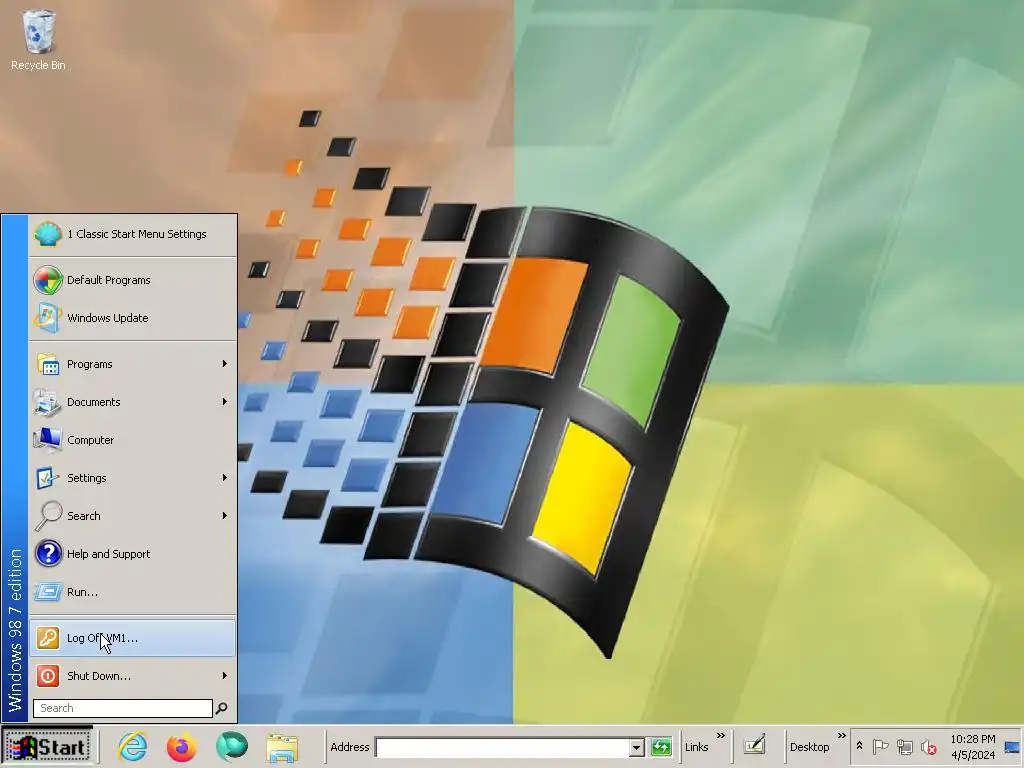Open 1 Classic Start Menu Settings
This screenshot has height=768, width=1024.
coord(133,234)
